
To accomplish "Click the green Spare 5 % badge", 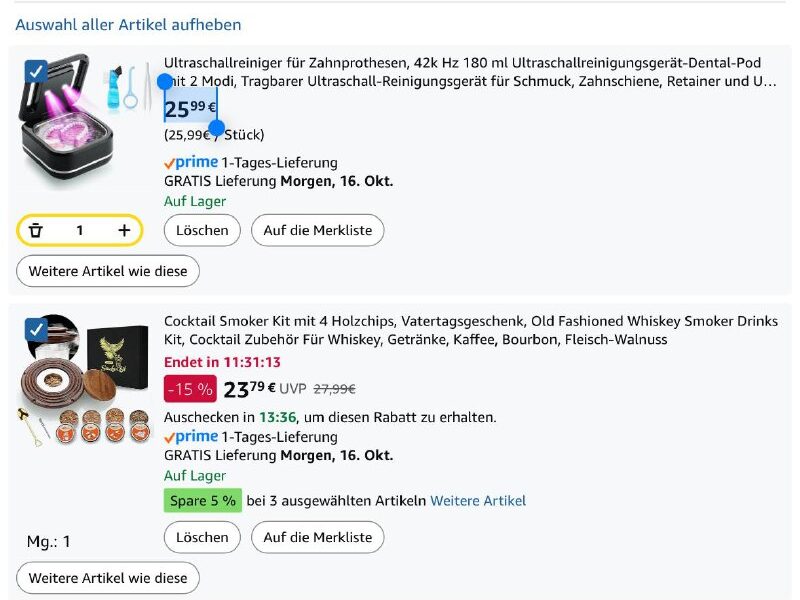I will pyautogui.click(x=203, y=500).
